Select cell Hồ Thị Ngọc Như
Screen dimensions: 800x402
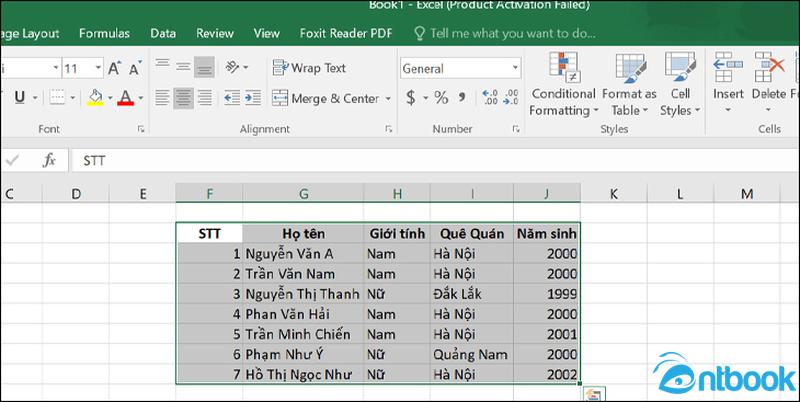tap(304, 374)
